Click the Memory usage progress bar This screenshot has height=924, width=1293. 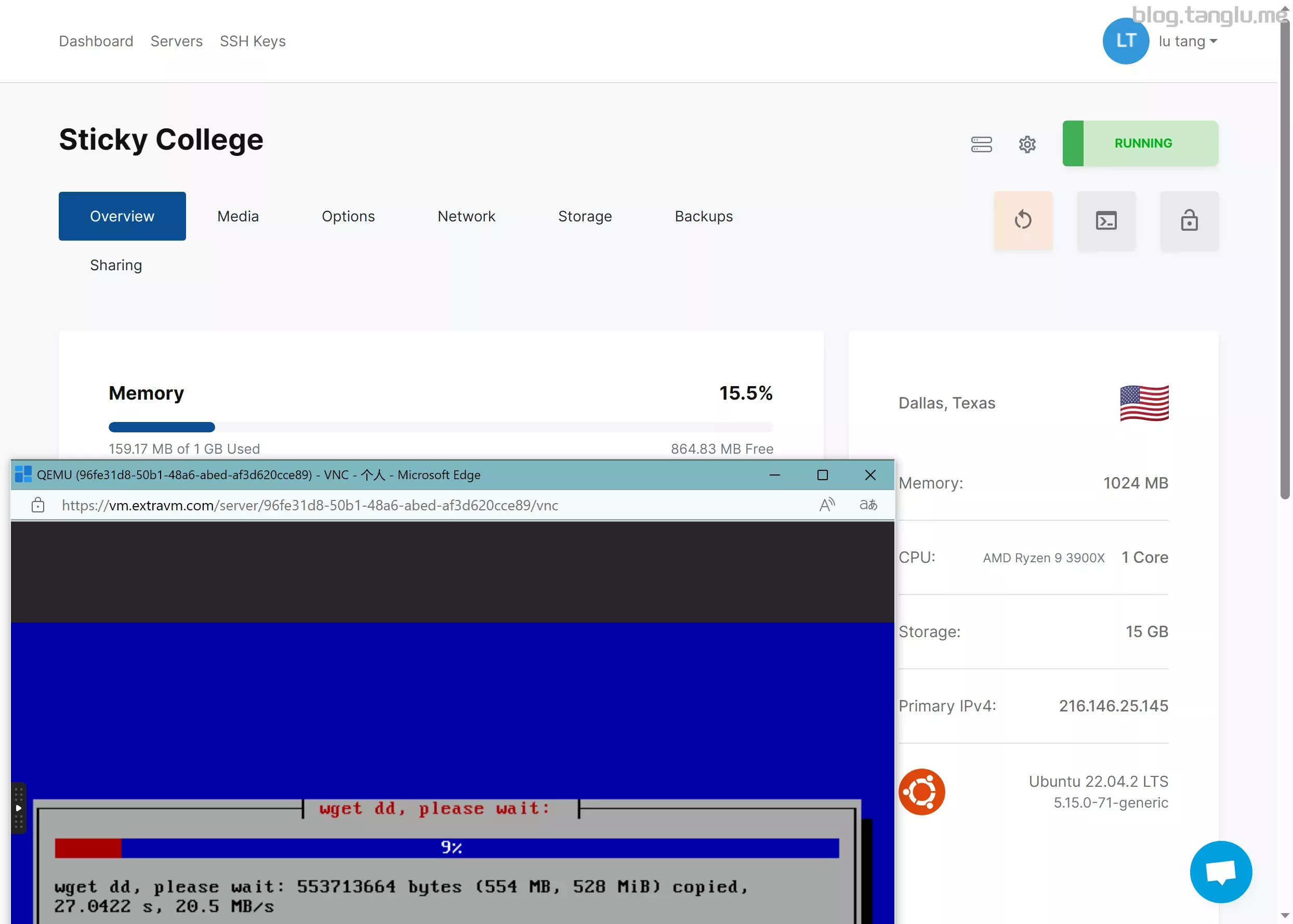(x=440, y=427)
